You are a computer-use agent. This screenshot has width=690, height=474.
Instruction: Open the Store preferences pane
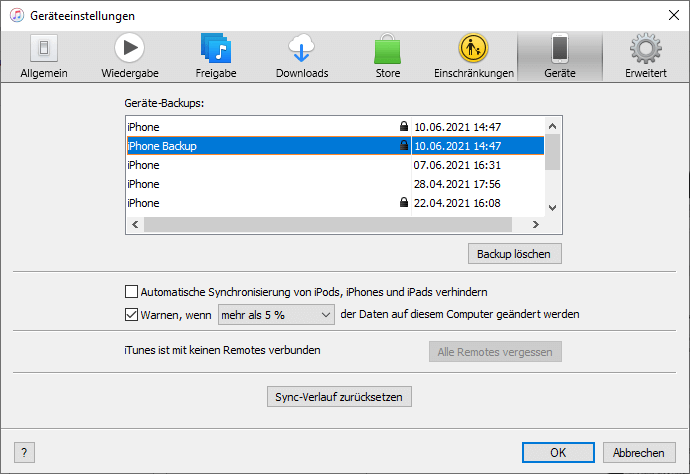[x=388, y=56]
